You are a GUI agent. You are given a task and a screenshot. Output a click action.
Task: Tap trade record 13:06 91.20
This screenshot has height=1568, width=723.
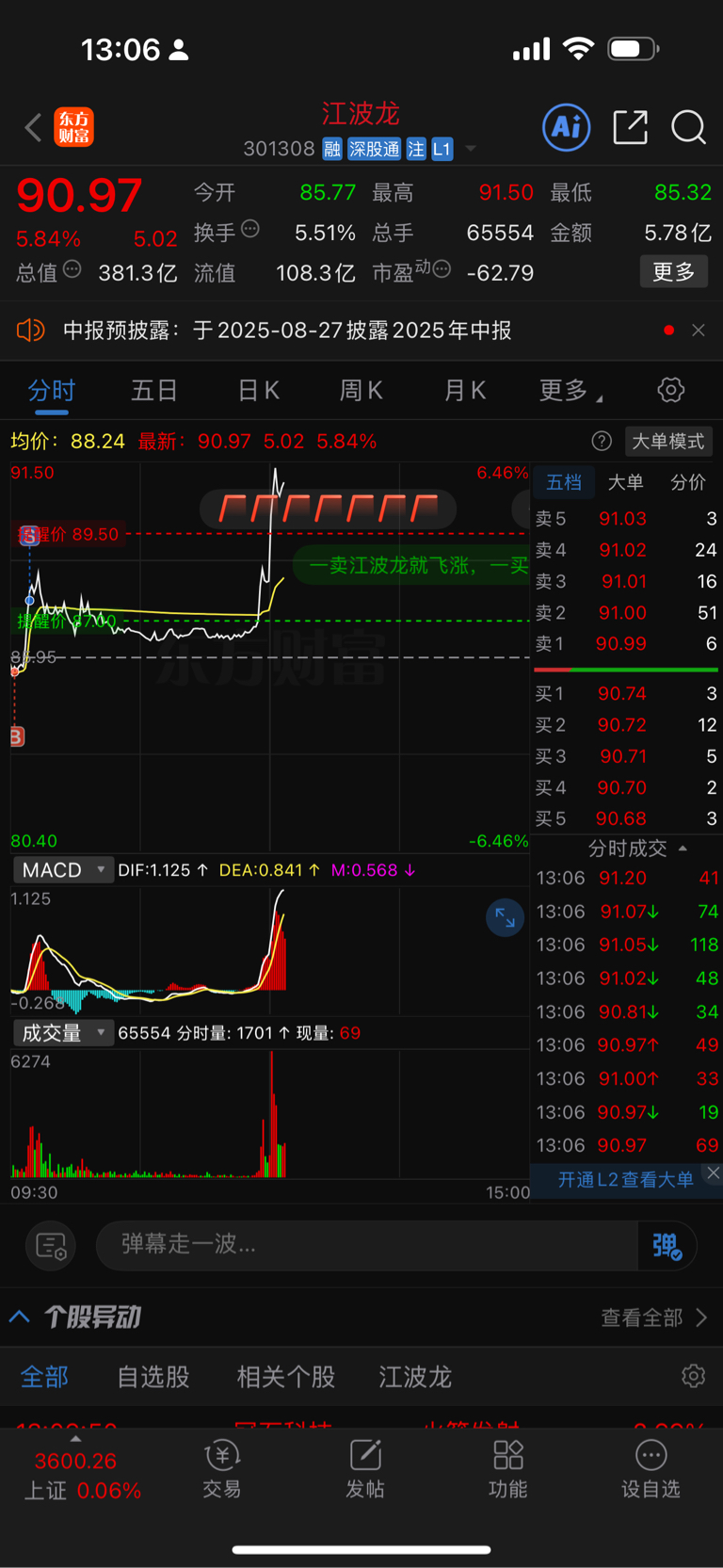627,879
